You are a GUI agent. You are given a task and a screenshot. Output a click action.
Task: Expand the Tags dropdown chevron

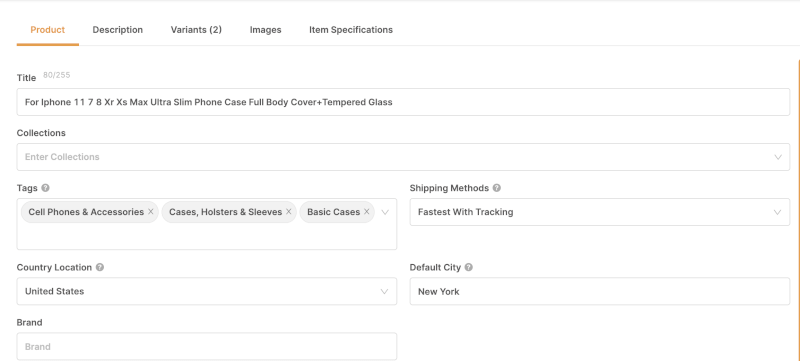(385, 212)
